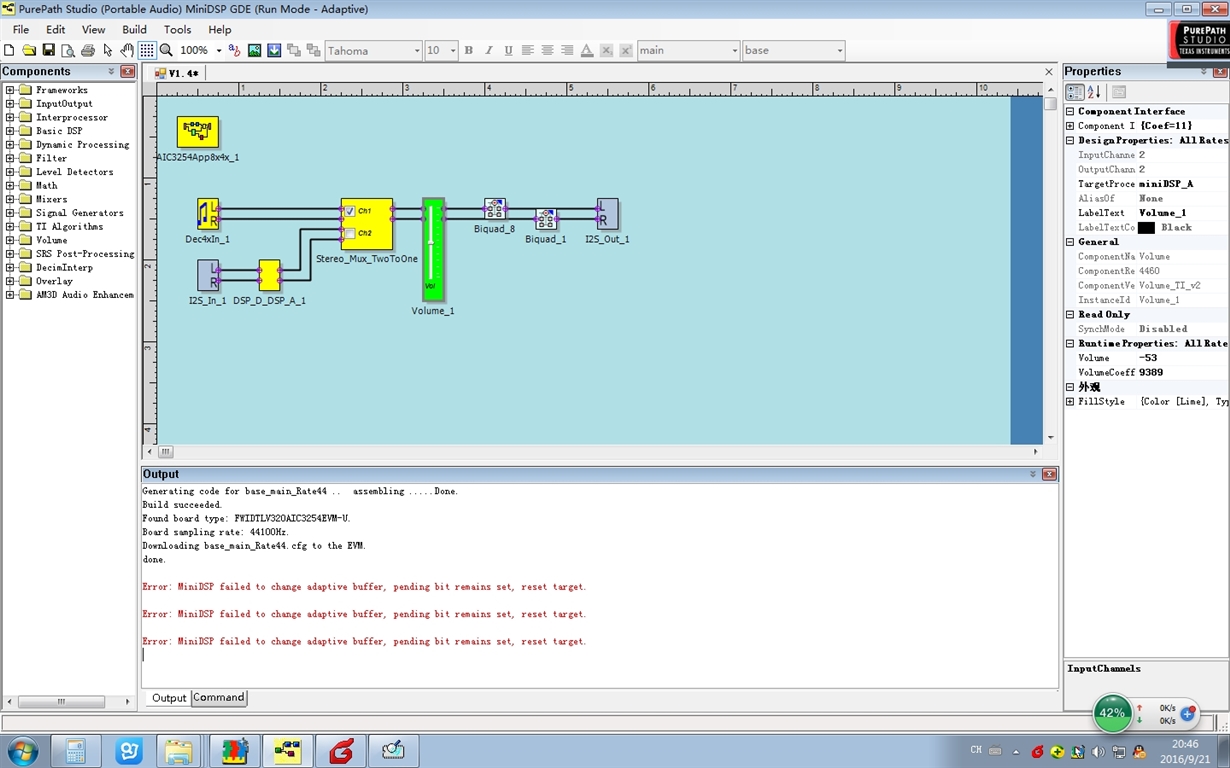The height and width of the screenshot is (768, 1230).
Task: Enable the Ch2 checkbox on Stereo_Mux_TwoToOne
Action: coord(350,232)
